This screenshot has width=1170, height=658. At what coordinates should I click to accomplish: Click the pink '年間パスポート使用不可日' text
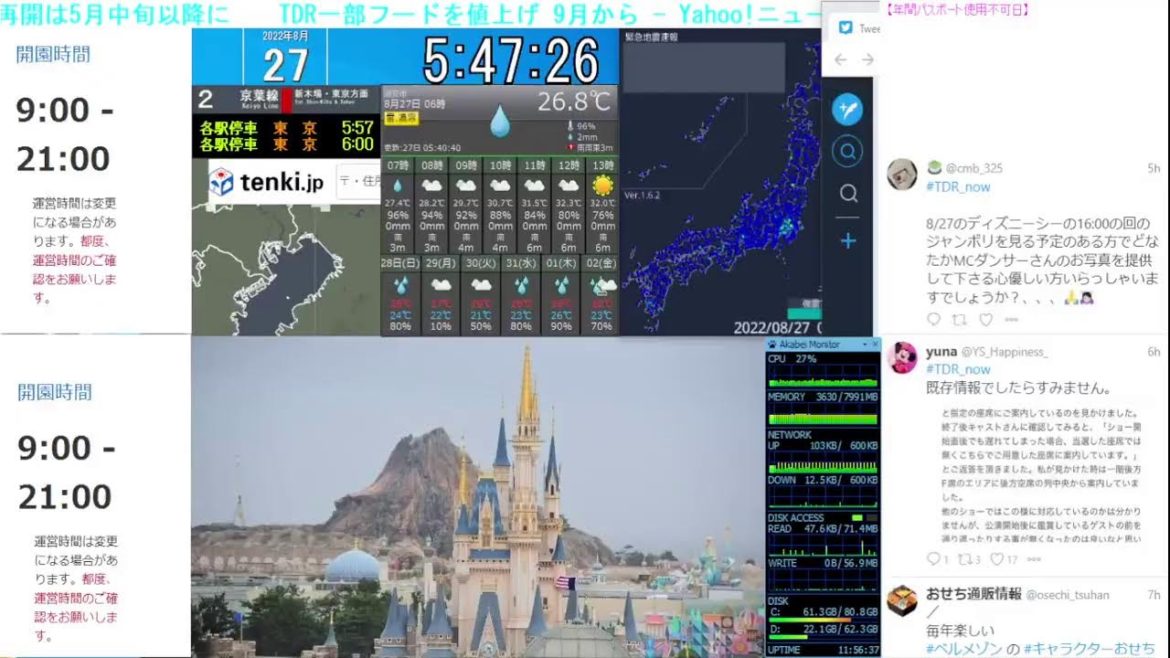tap(957, 10)
